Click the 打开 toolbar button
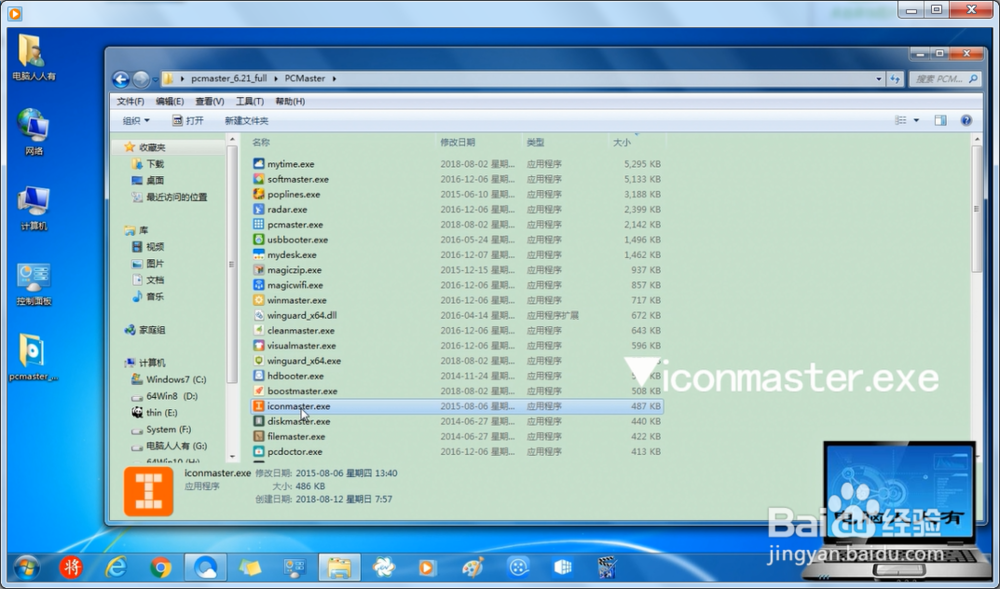 click(188, 120)
